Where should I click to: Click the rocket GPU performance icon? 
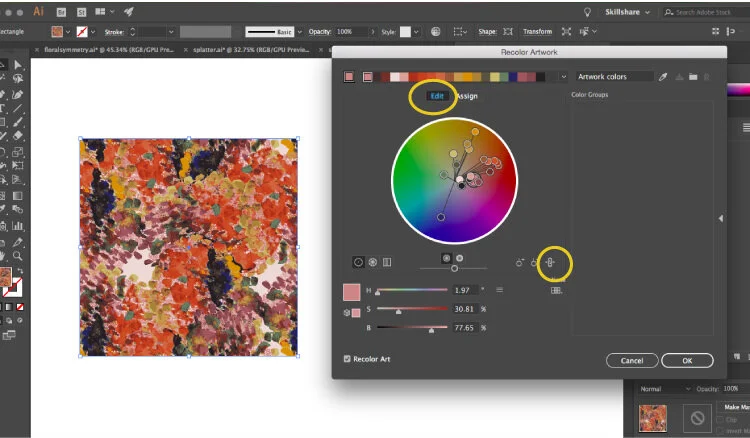[x=129, y=12]
